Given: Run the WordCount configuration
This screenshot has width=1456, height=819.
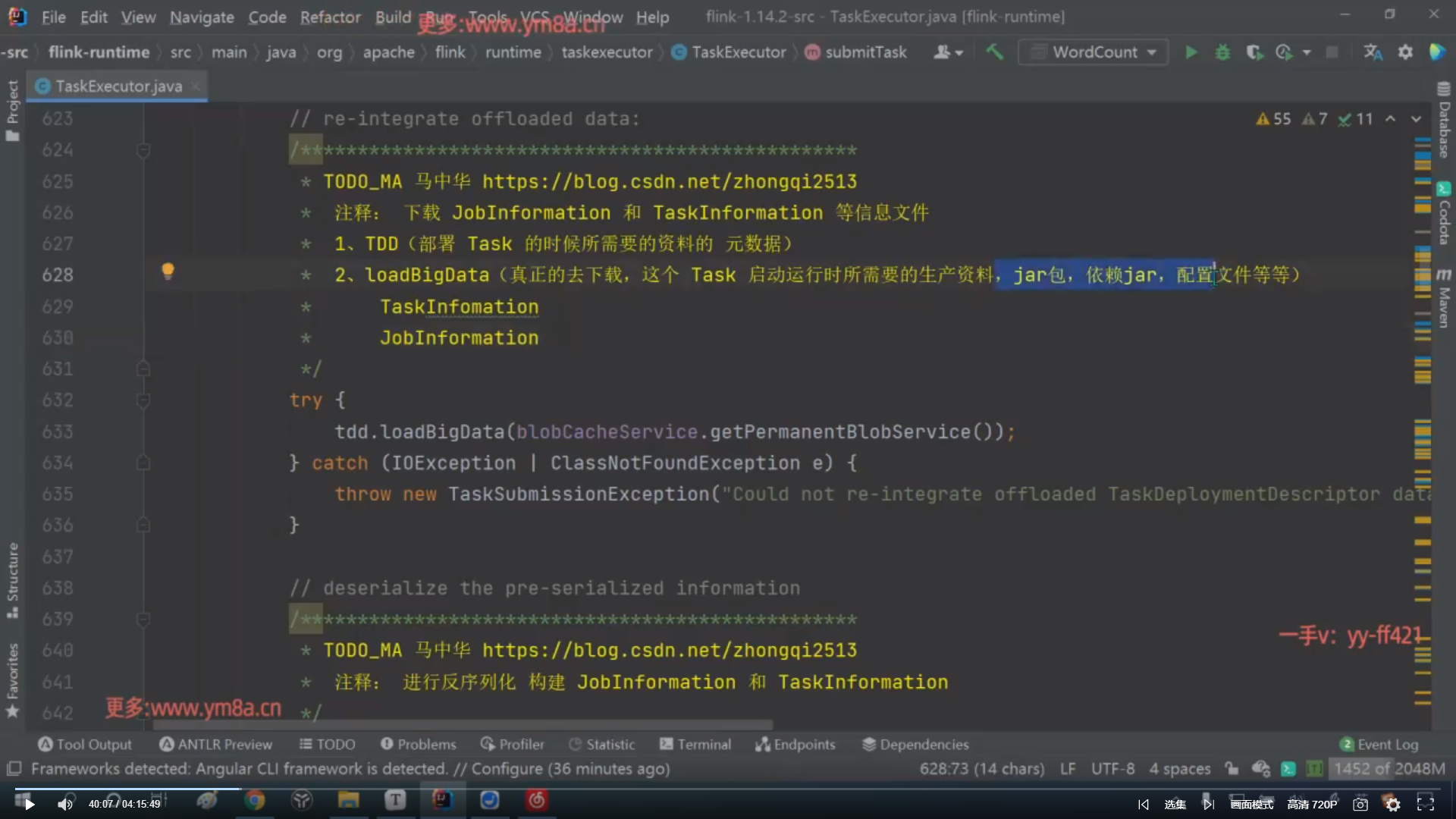Looking at the screenshot, I should click(1191, 52).
